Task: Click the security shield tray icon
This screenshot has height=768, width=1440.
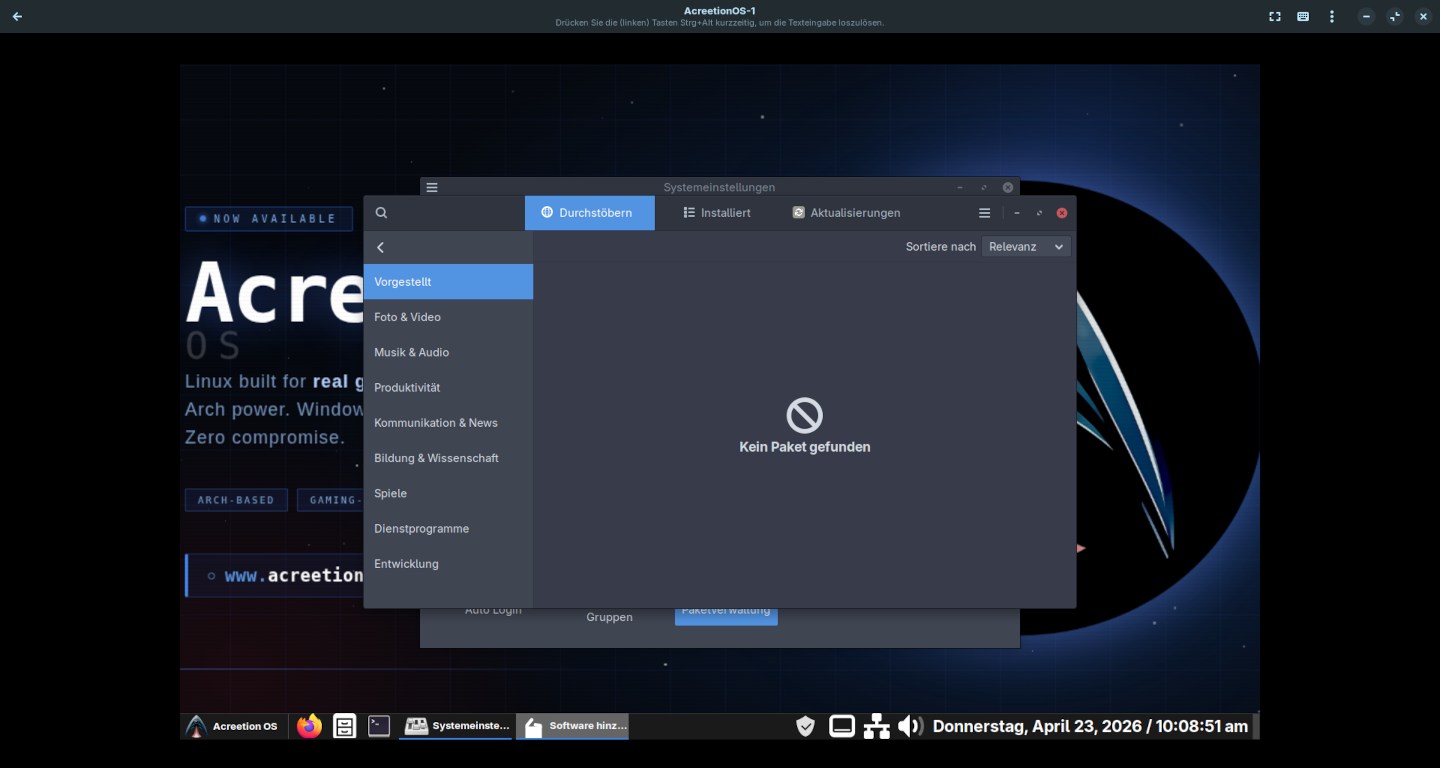Action: (x=805, y=726)
